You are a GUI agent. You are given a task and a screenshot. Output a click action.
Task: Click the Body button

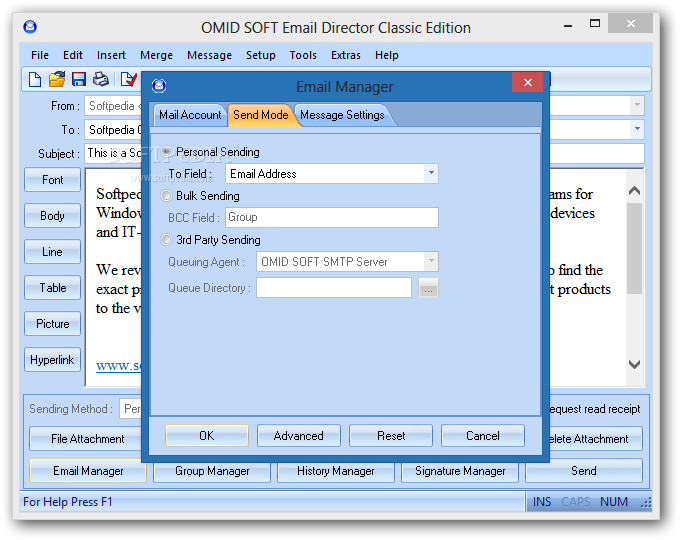tap(52, 216)
